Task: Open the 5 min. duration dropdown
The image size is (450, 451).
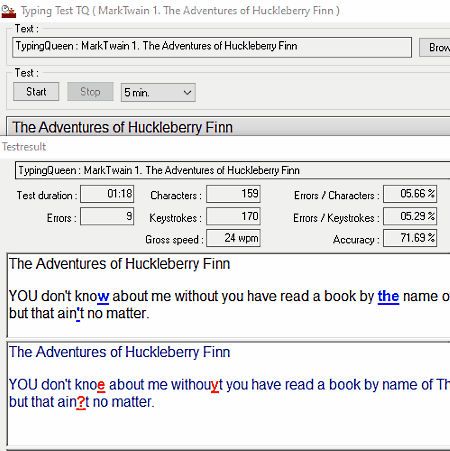Action: pos(158,92)
